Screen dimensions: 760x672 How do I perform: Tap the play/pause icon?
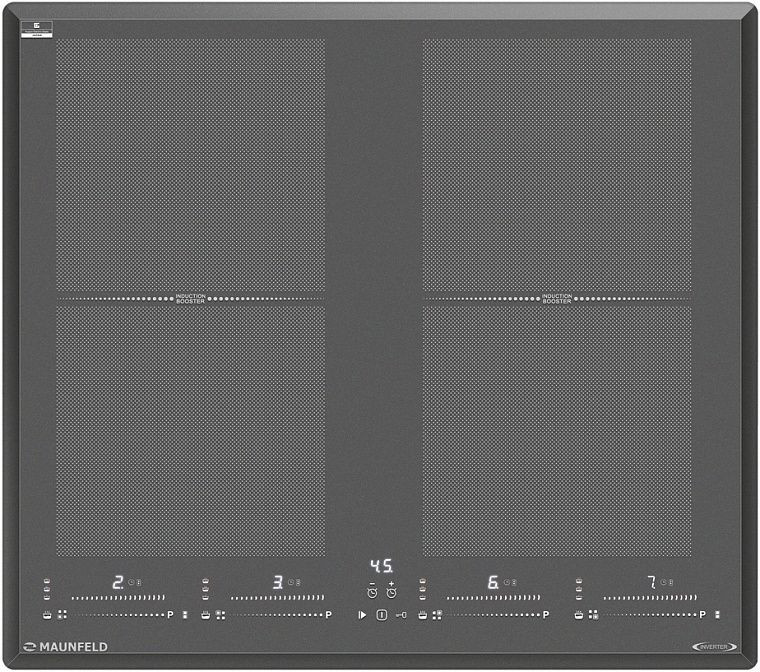[x=362, y=615]
